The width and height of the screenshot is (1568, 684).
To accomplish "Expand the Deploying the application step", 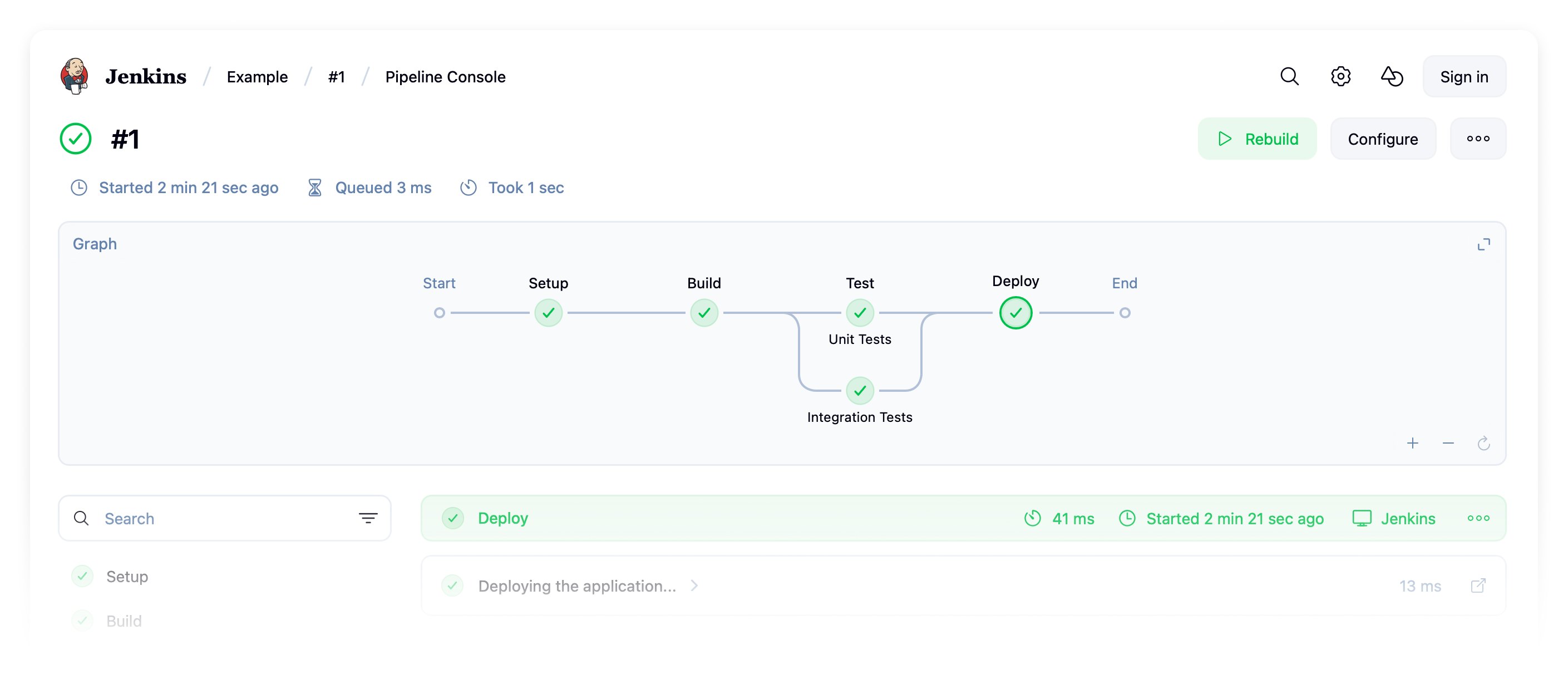I will 694,585.
